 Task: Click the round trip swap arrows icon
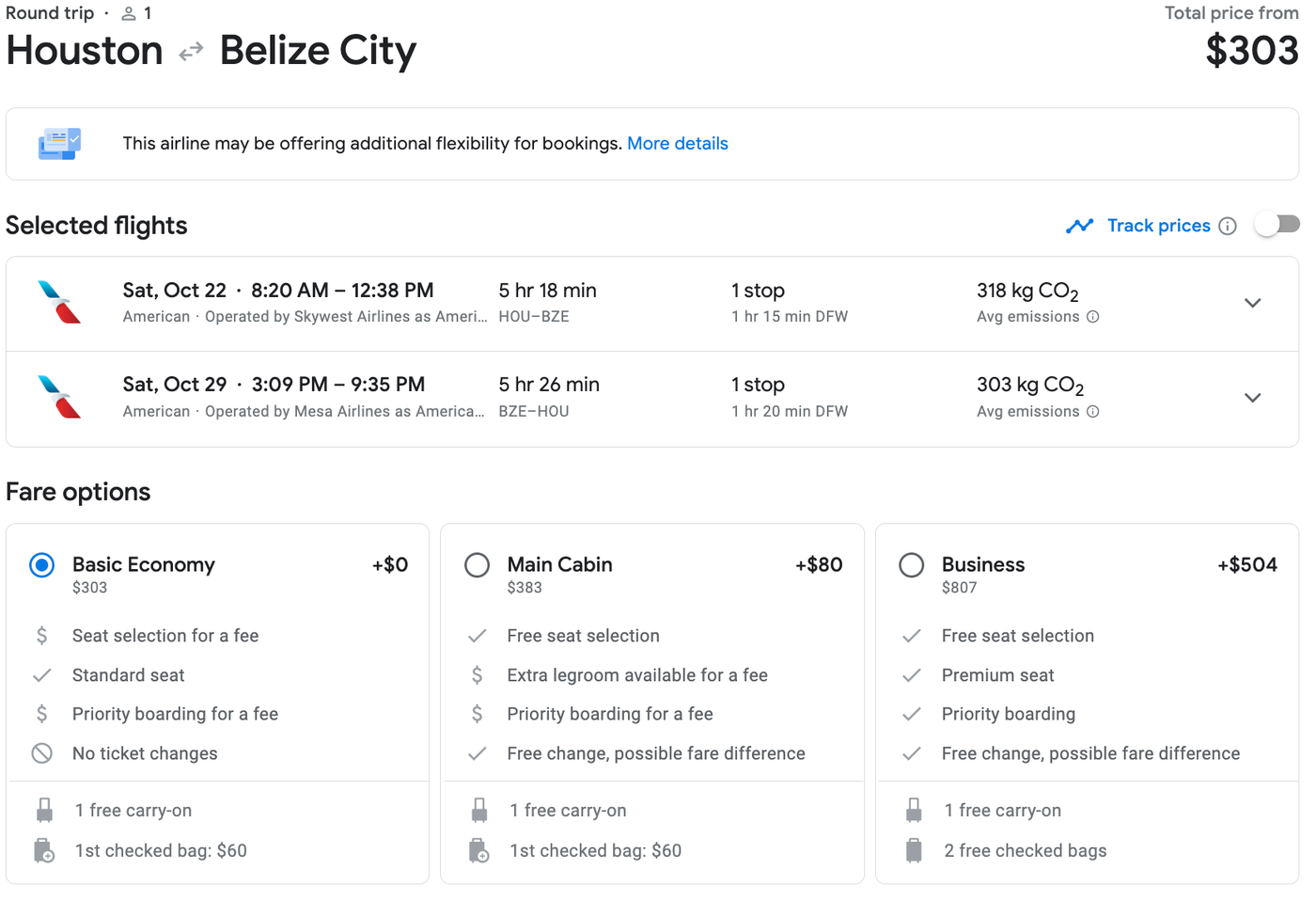(x=192, y=52)
